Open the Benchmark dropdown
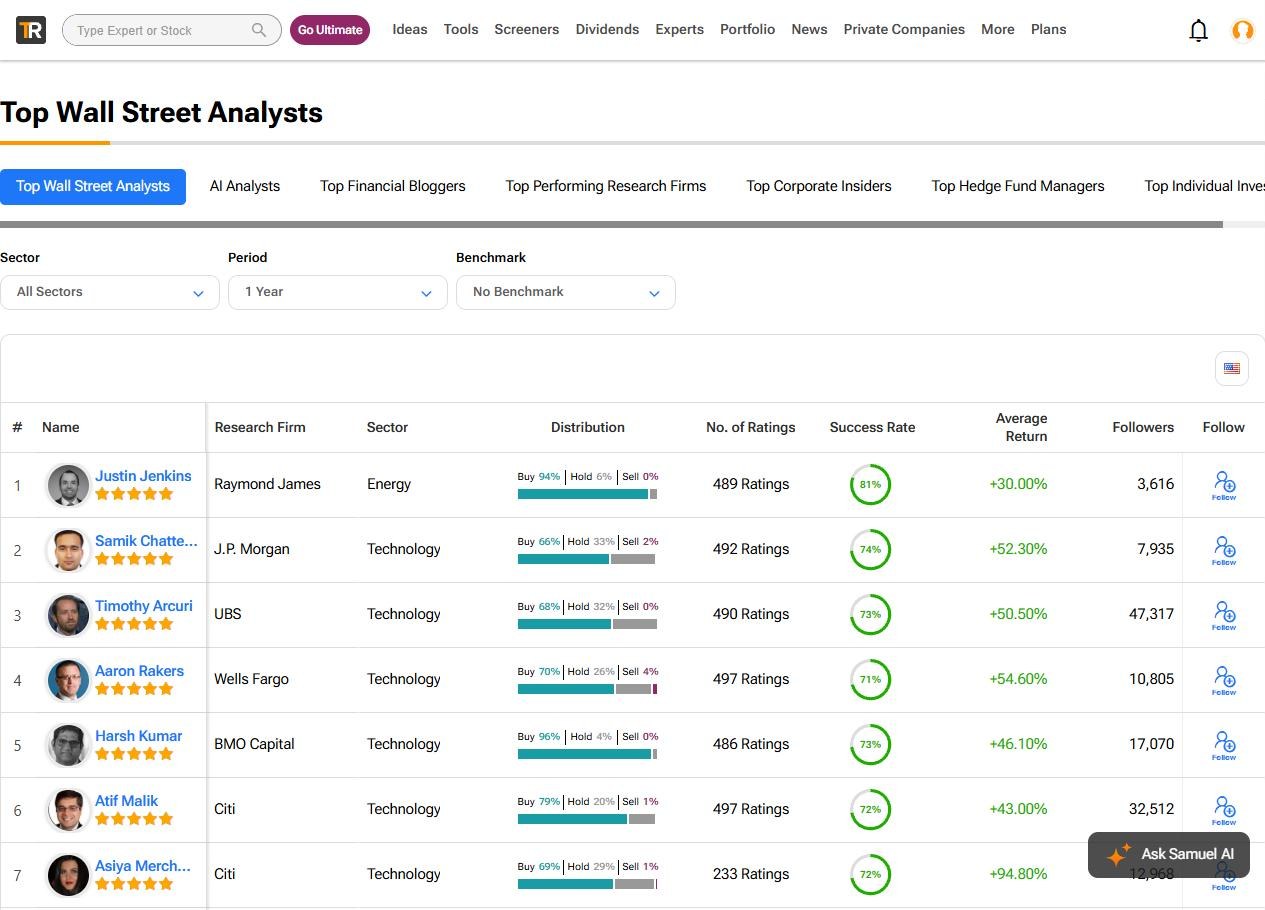Viewport: 1265px width, 910px height. (566, 292)
